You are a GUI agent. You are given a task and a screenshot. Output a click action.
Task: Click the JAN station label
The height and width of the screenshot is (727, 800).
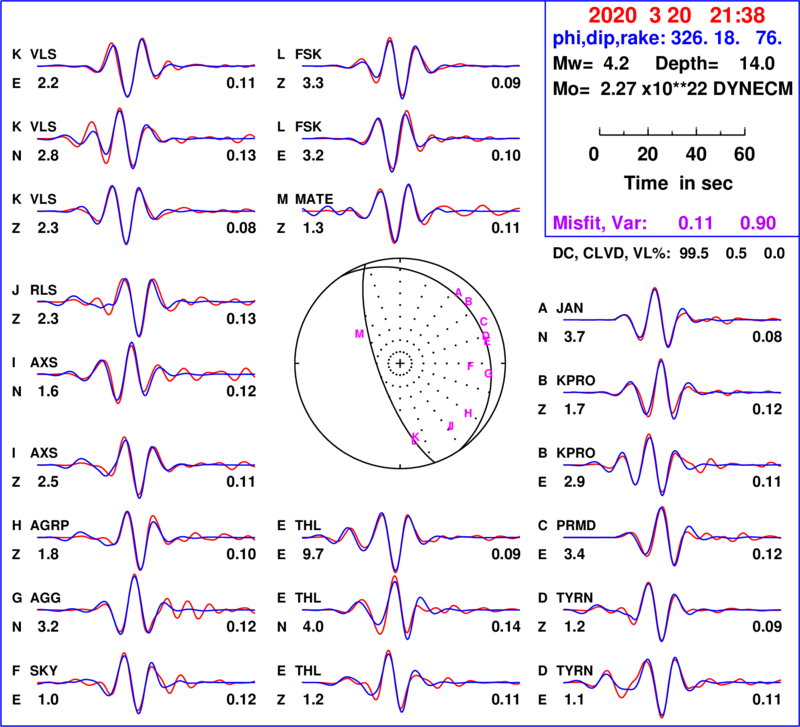569,308
